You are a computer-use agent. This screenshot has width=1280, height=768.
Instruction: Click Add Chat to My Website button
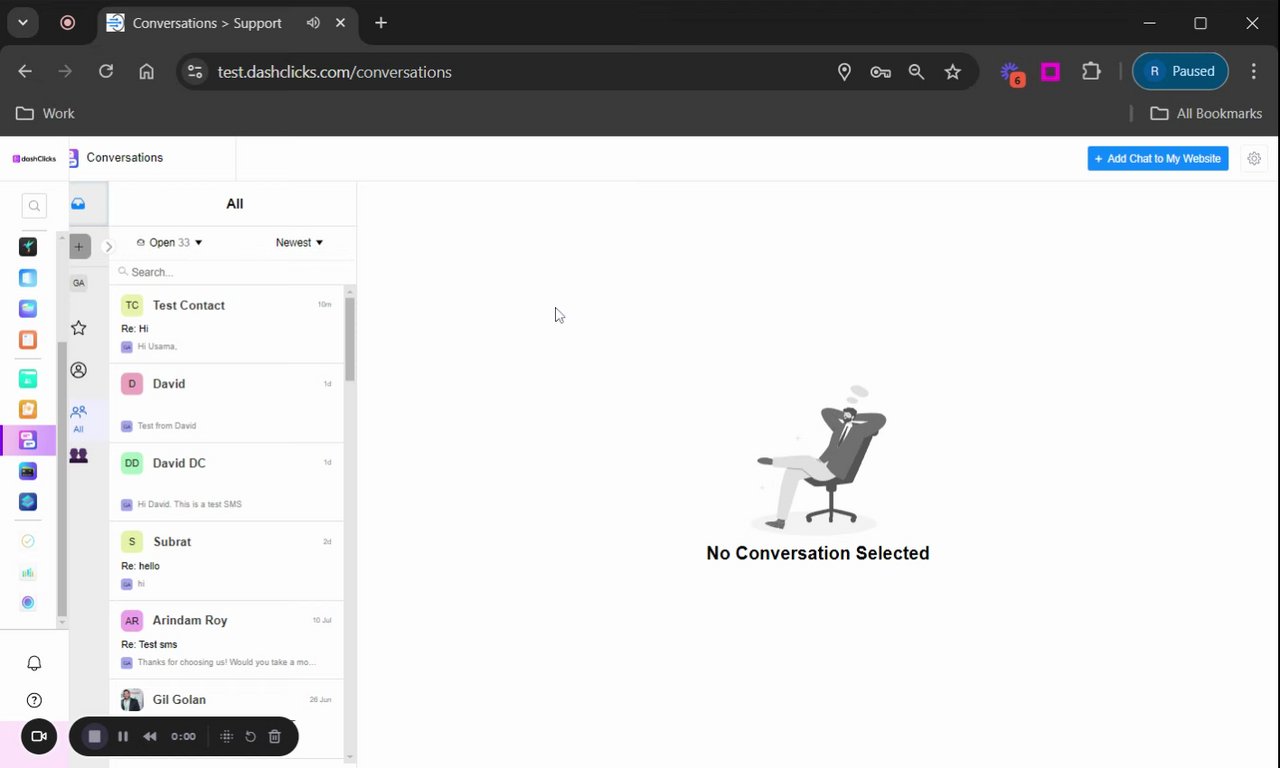point(1158,158)
